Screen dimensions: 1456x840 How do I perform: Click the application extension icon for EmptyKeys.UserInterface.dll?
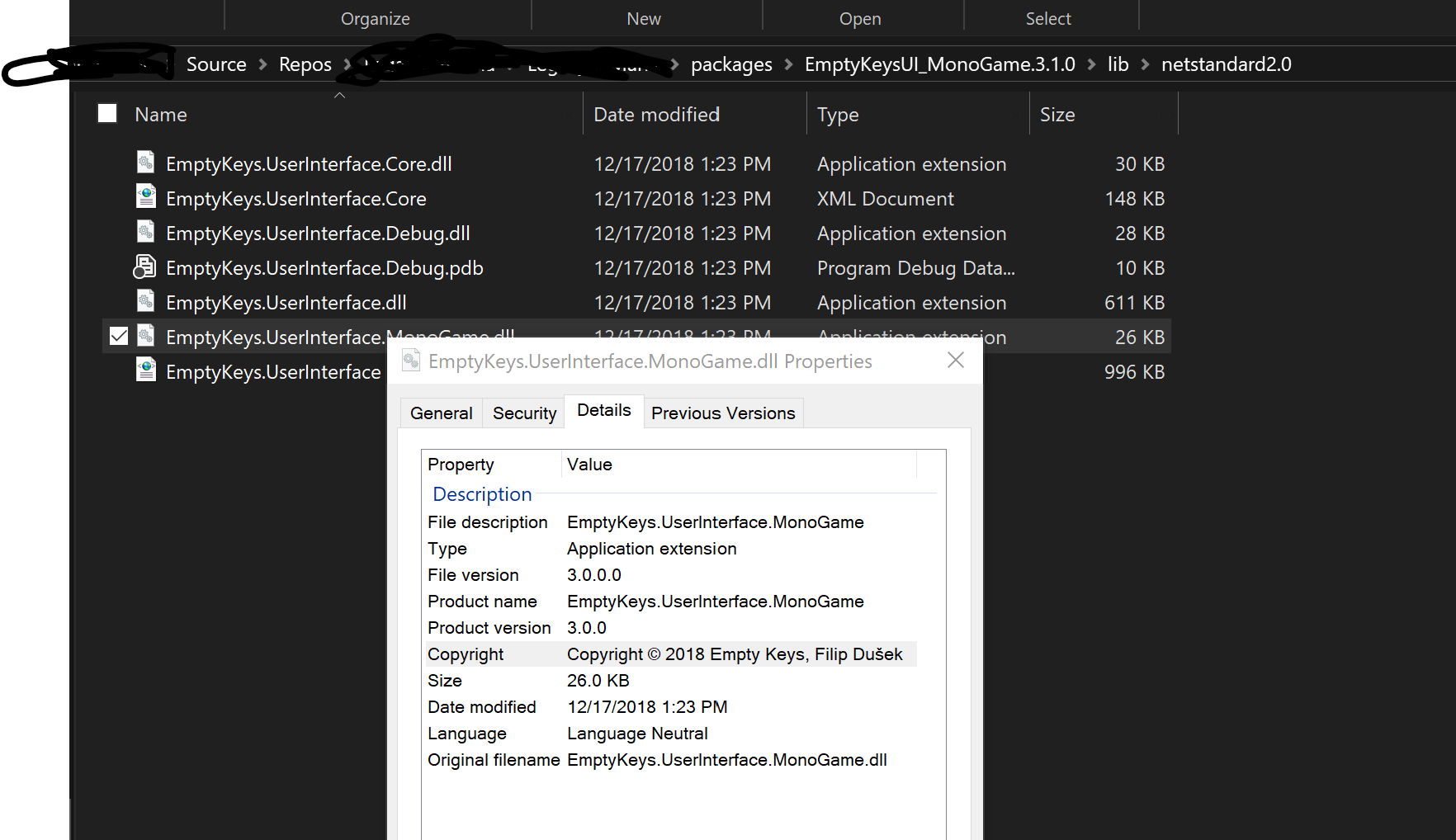145,301
